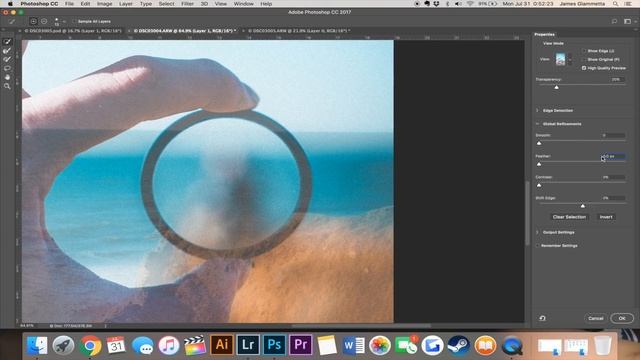Open the Calendar app in dock
Image resolution: width=640 pixels, height=360 pixels.
coord(116,346)
